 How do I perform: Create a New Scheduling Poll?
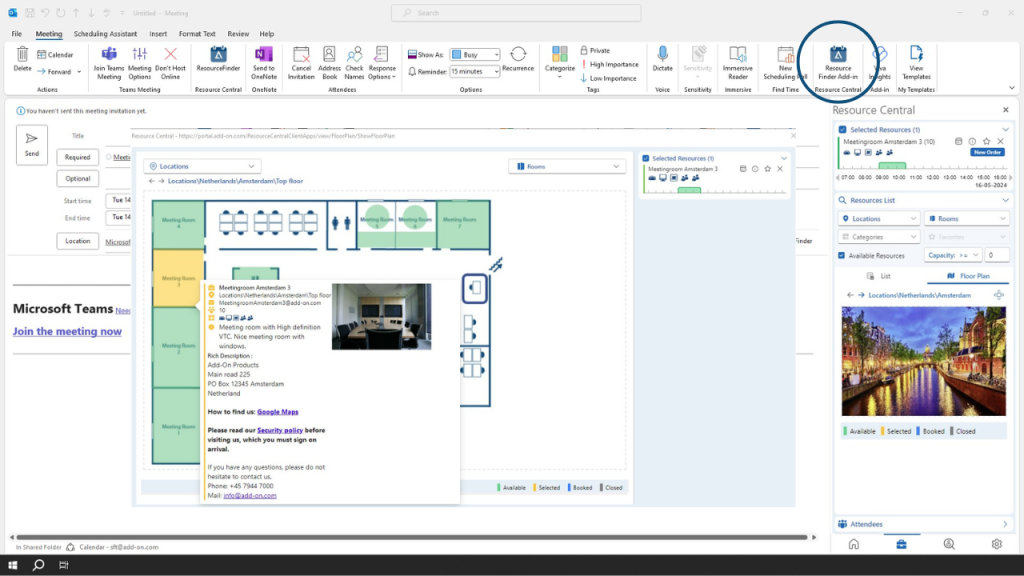(785, 60)
